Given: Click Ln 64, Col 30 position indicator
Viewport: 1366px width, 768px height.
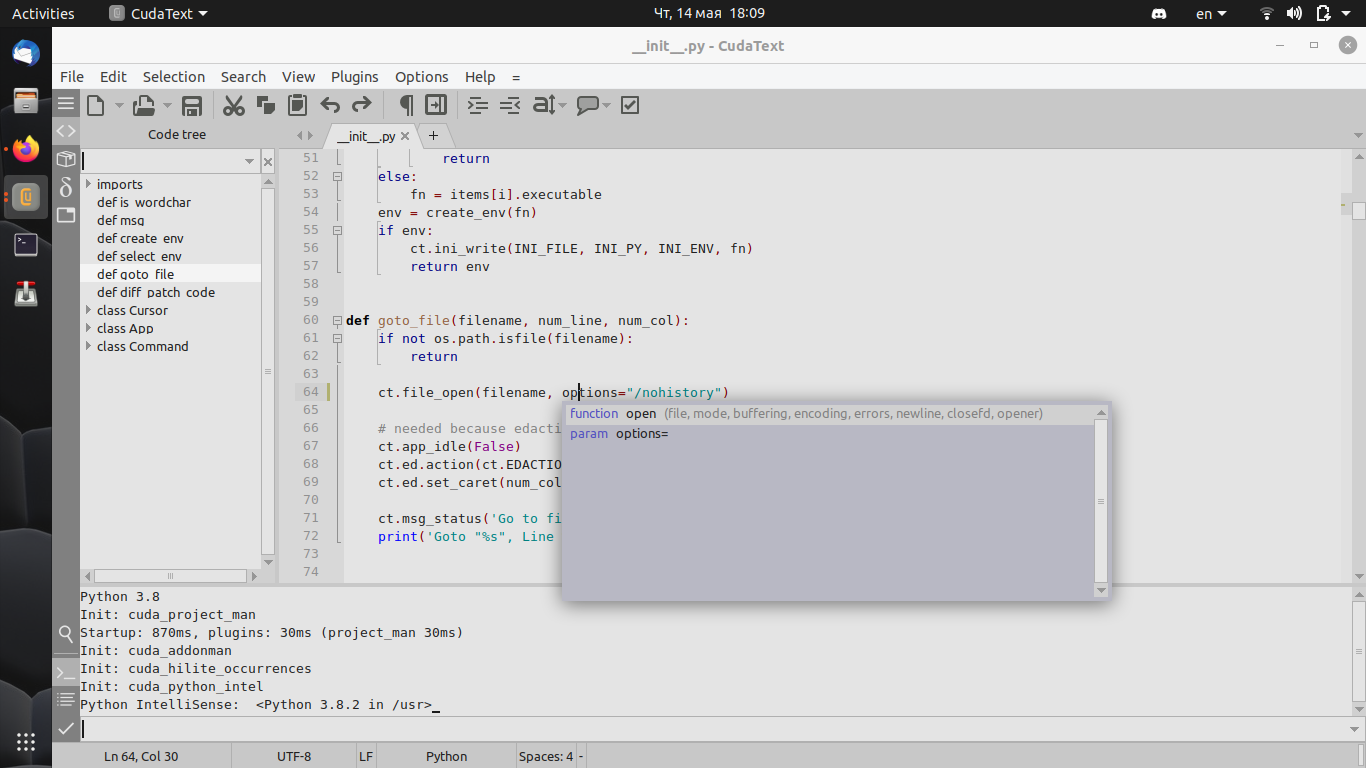Looking at the screenshot, I should tap(141, 756).
